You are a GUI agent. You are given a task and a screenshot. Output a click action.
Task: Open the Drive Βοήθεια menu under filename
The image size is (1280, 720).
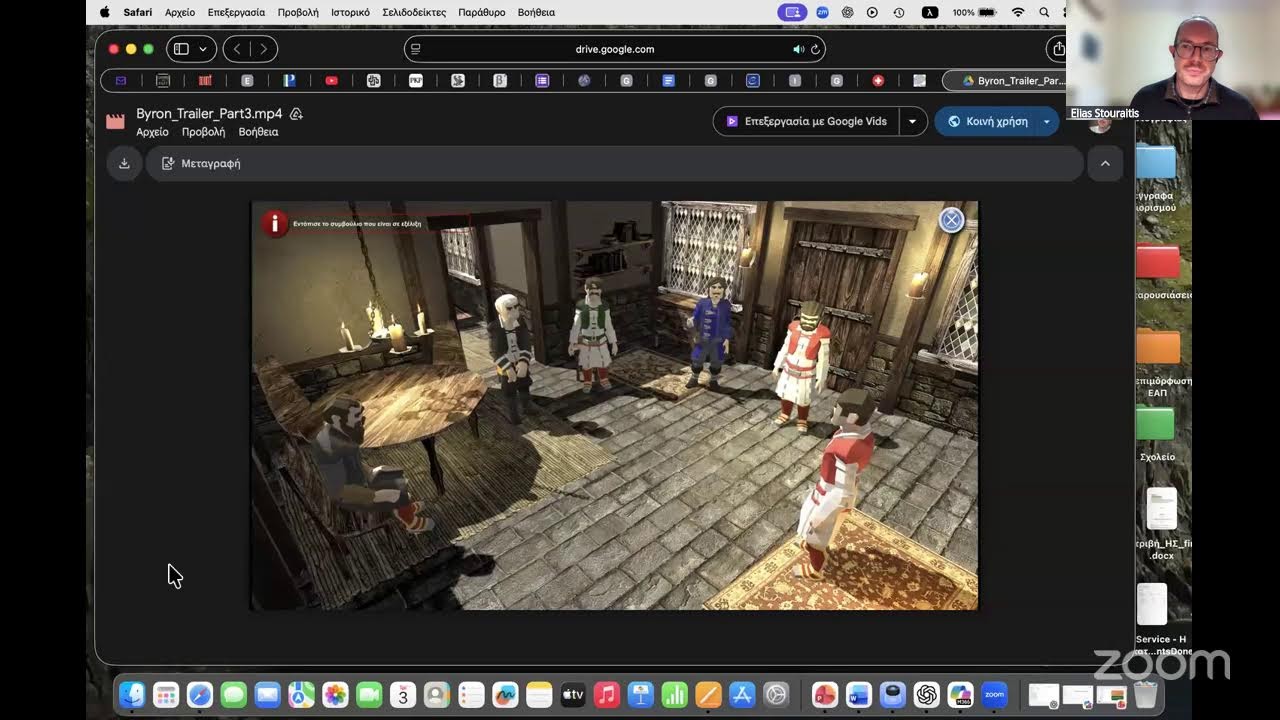click(x=258, y=132)
